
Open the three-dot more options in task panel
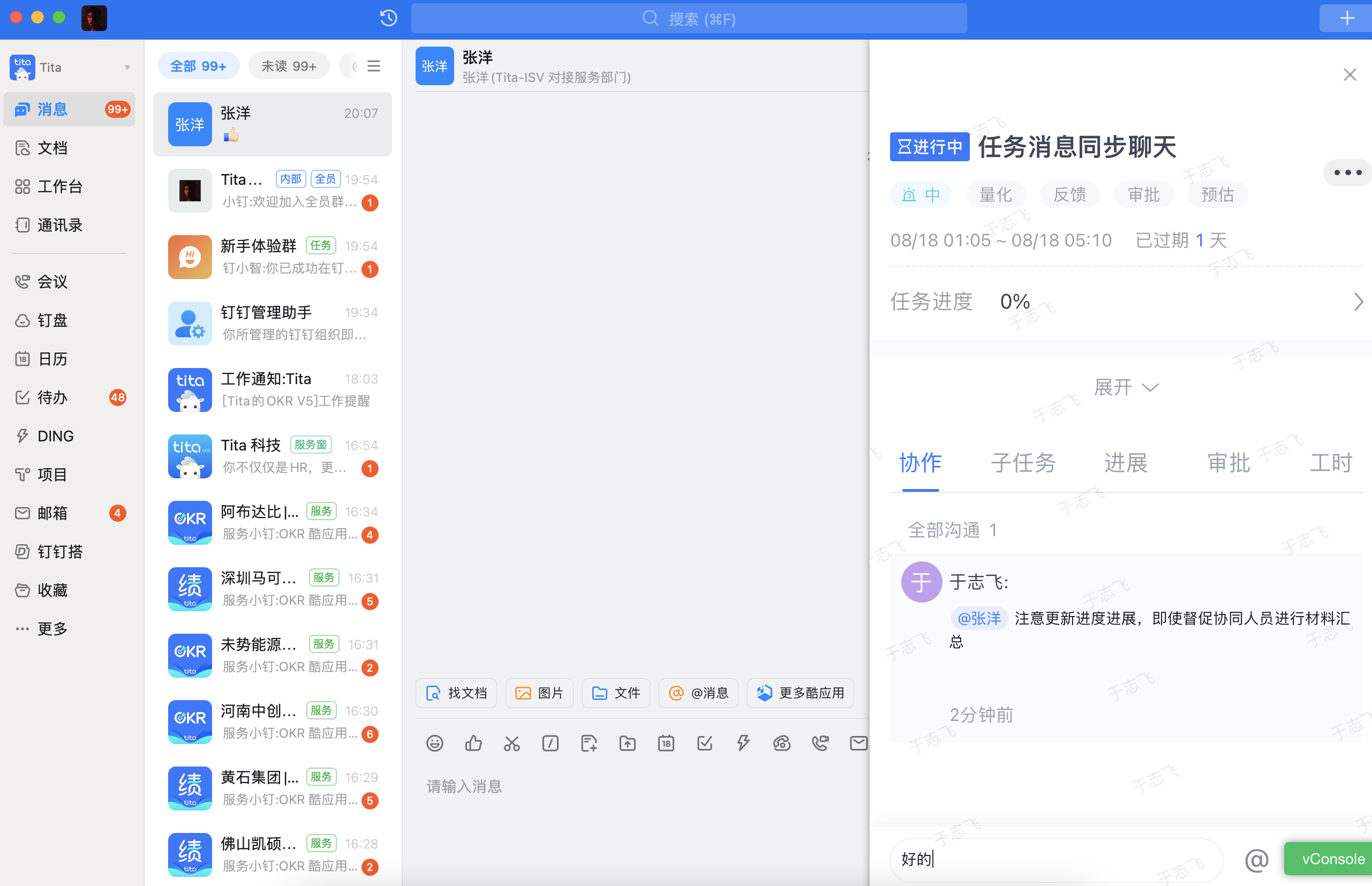[x=1347, y=172]
